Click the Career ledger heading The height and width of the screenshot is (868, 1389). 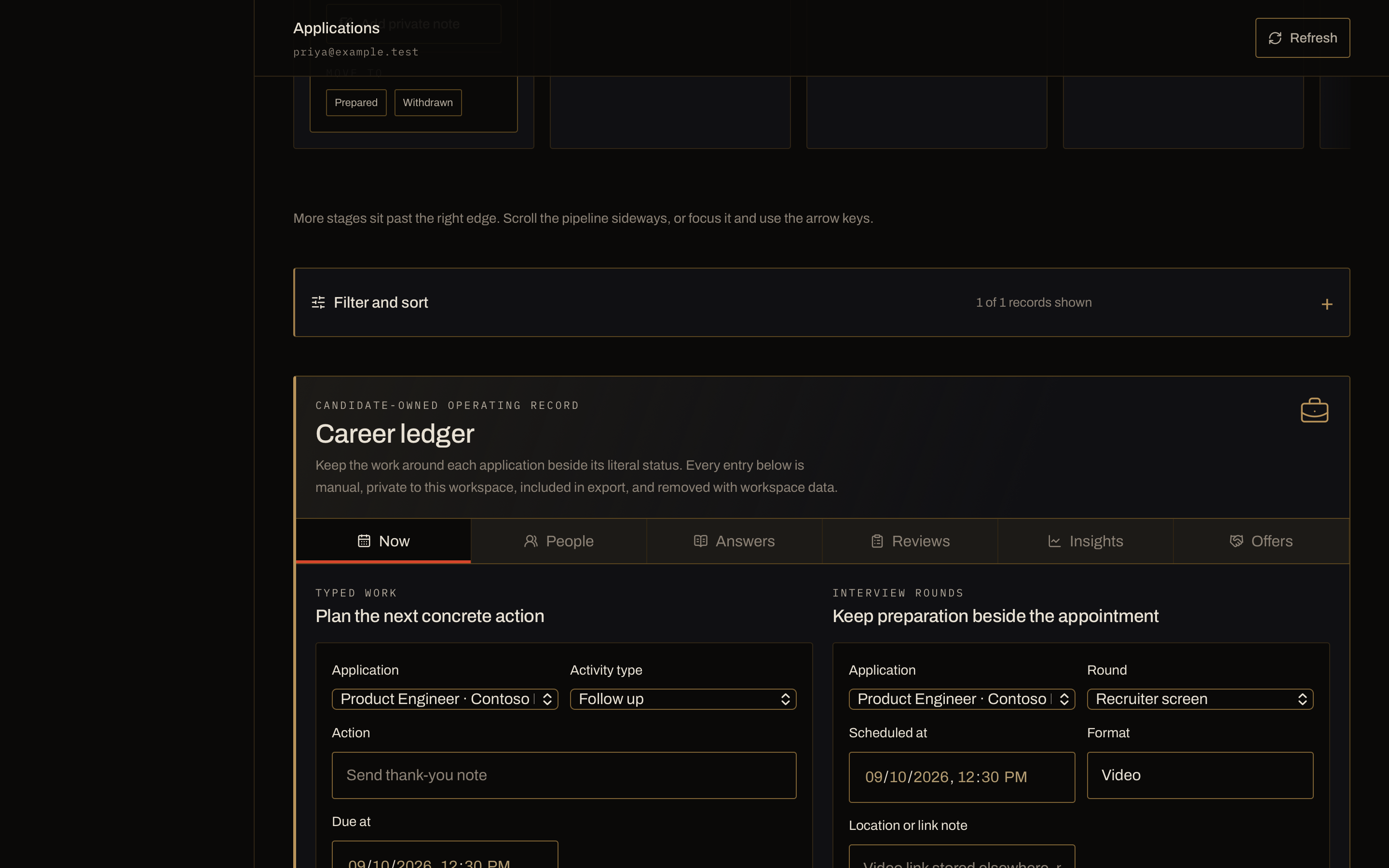(395, 434)
